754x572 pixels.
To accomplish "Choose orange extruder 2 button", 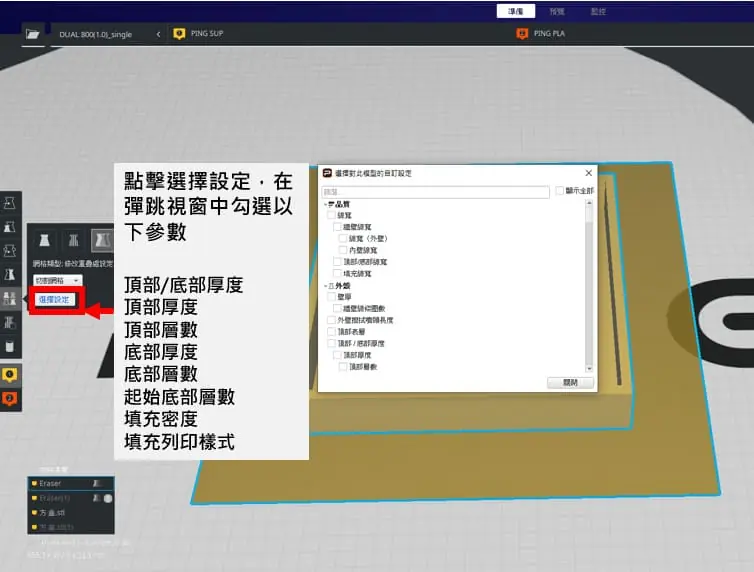I will [x=10, y=398].
